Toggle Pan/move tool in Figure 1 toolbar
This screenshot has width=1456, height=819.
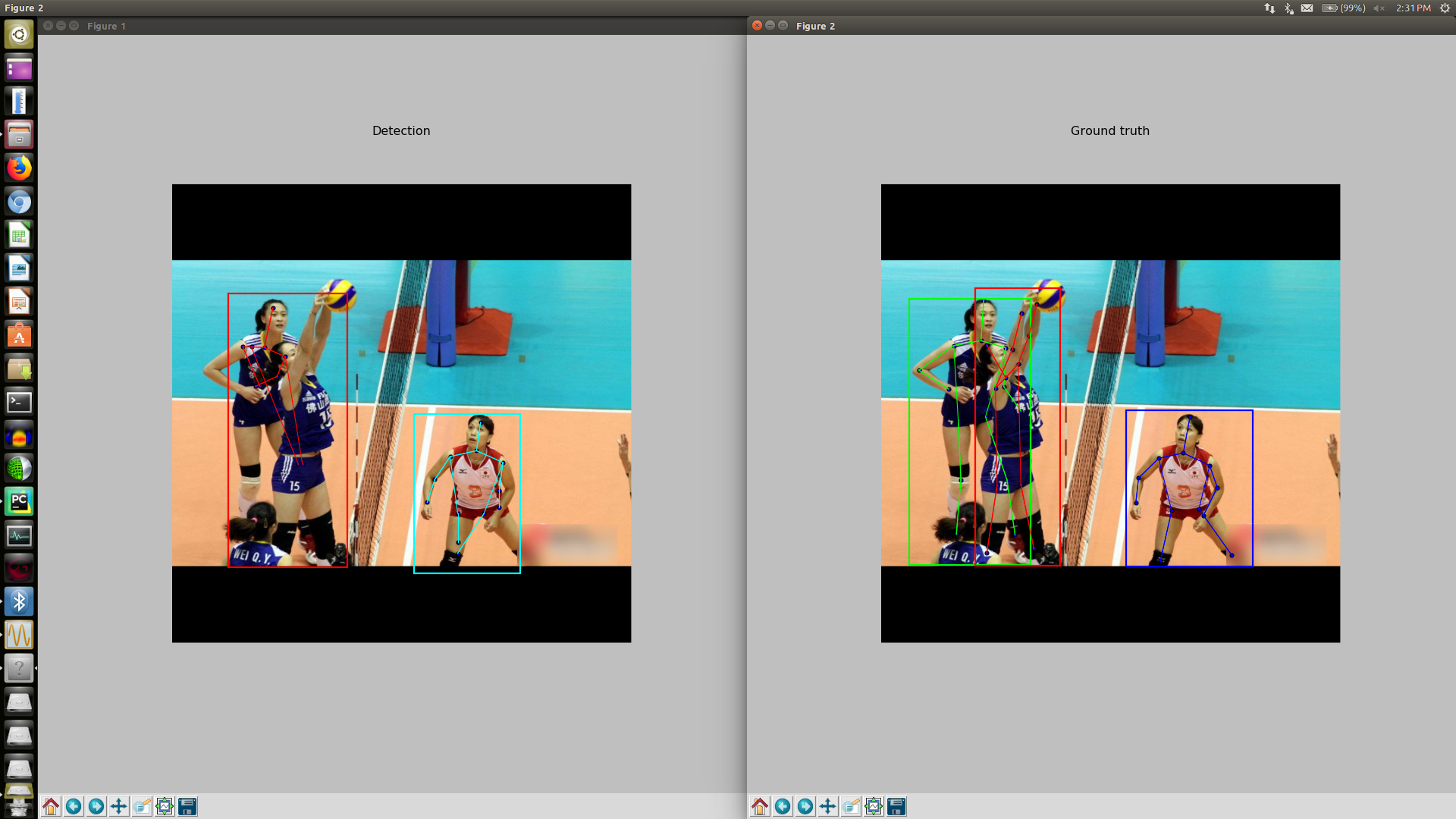119,806
